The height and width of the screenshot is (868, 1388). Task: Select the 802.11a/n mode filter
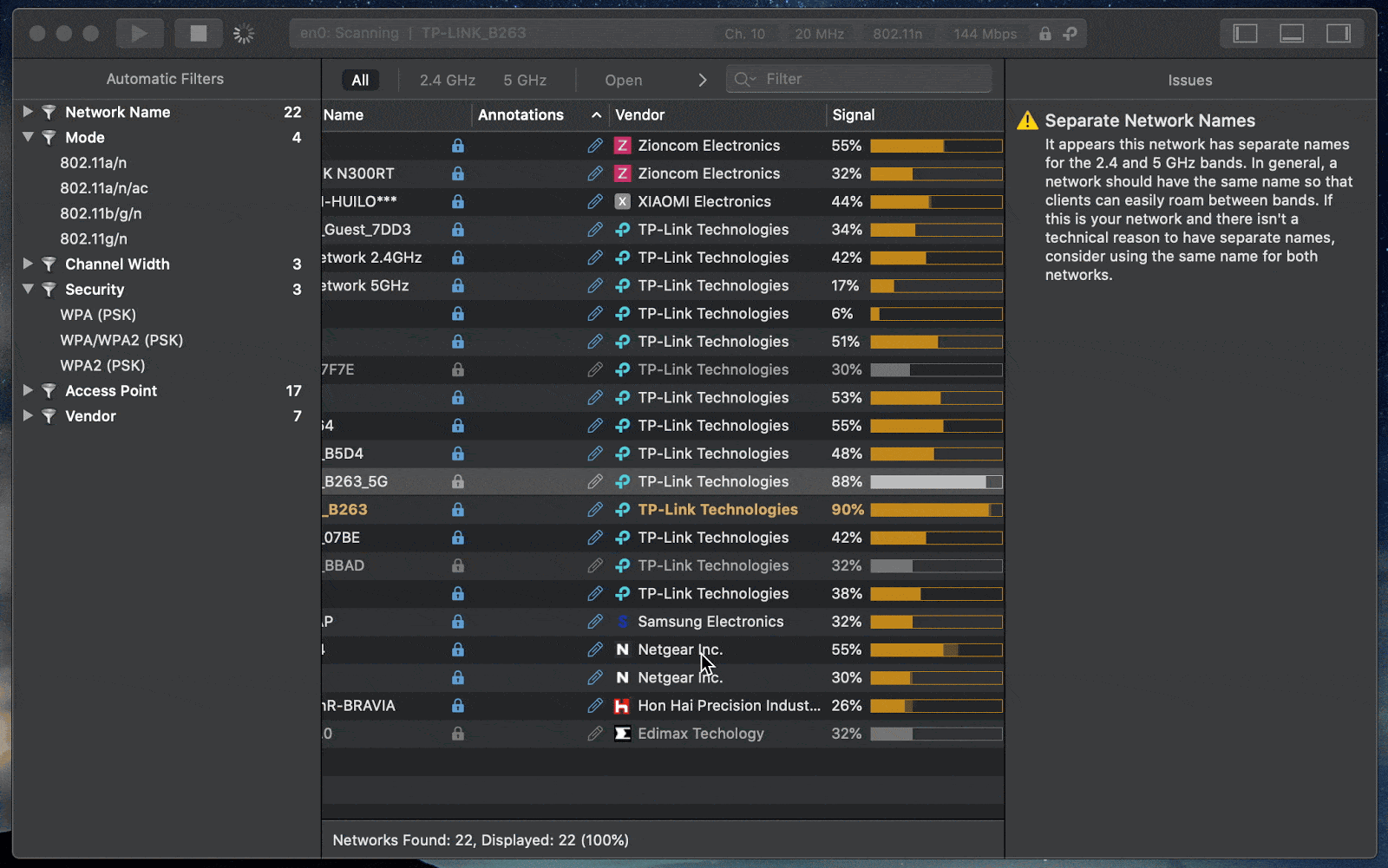tap(94, 163)
